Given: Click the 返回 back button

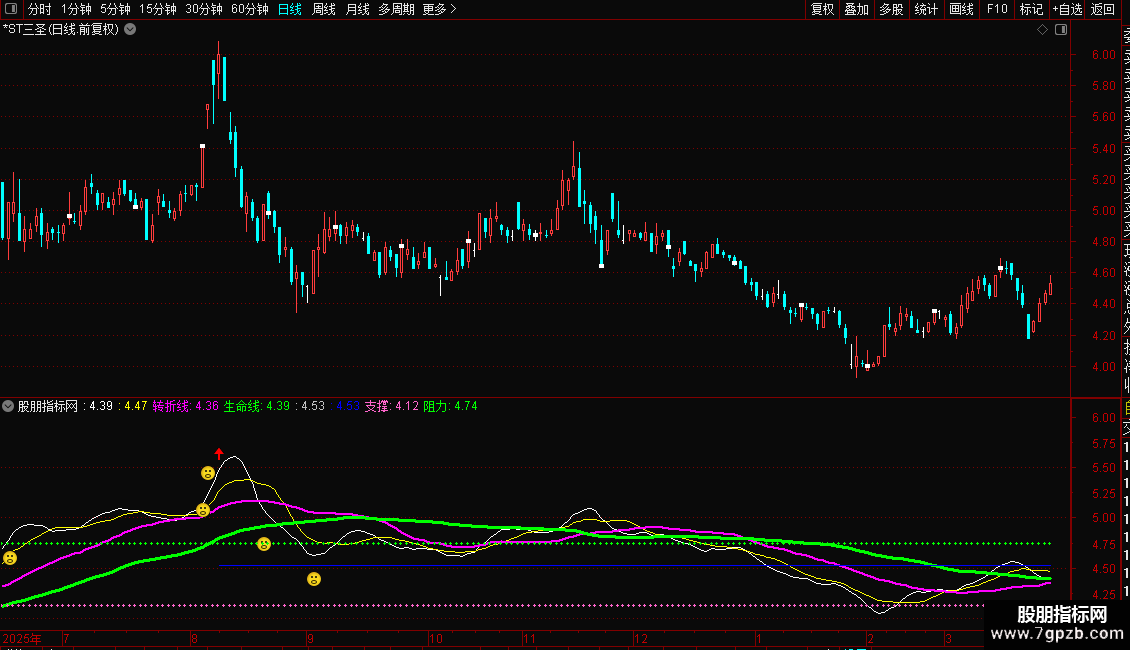Looking at the screenshot, I should tap(1103, 9).
